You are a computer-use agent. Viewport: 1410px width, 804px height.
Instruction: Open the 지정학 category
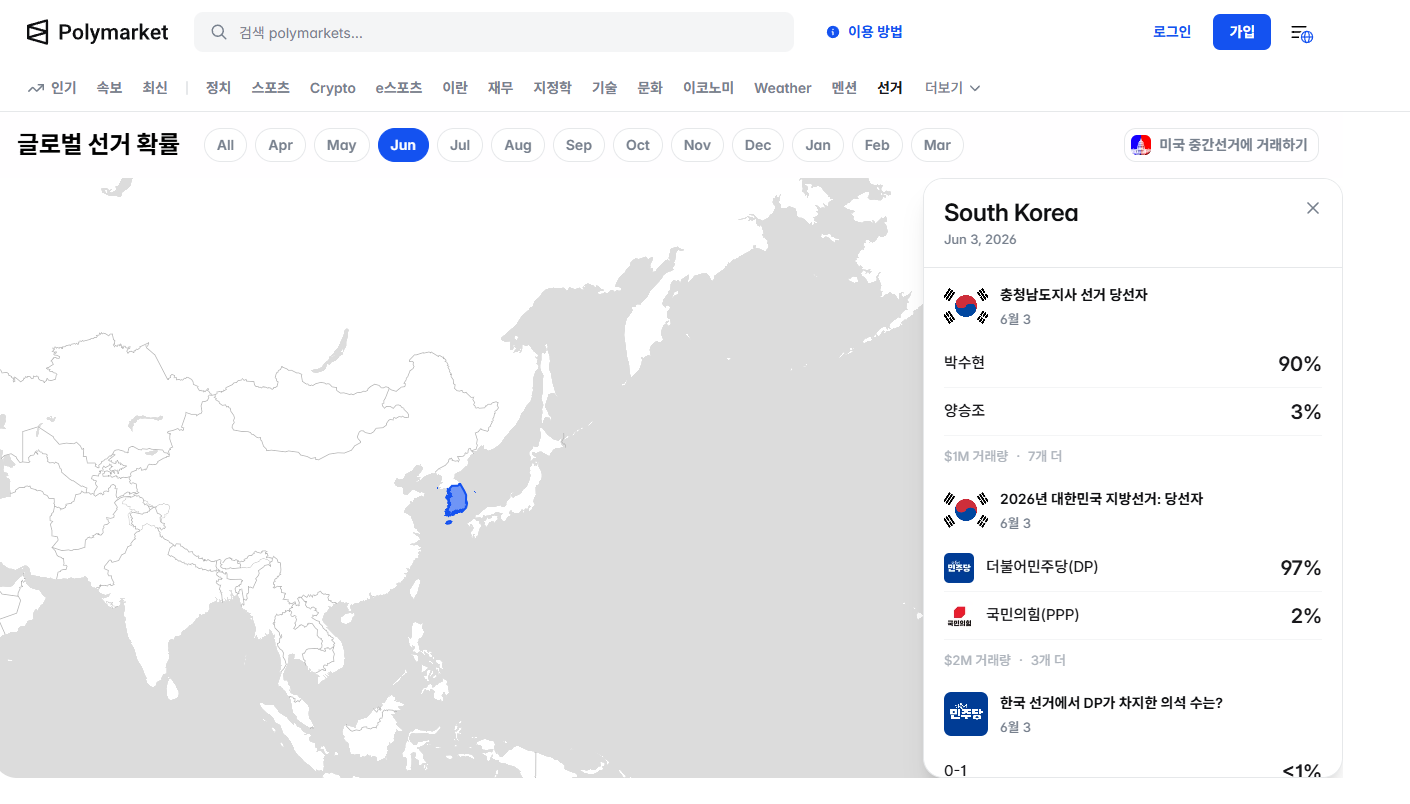(x=552, y=88)
